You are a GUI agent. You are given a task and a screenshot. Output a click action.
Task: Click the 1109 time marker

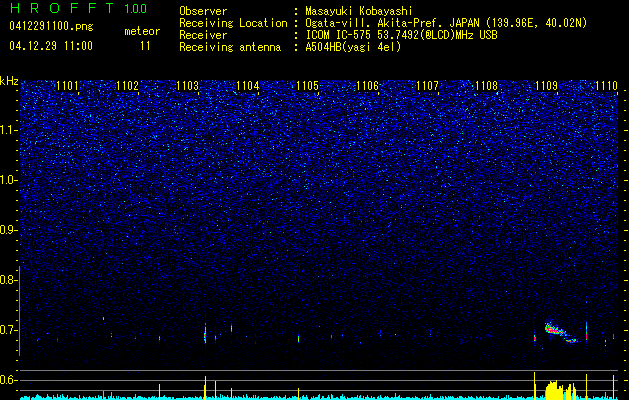pyautogui.click(x=546, y=86)
